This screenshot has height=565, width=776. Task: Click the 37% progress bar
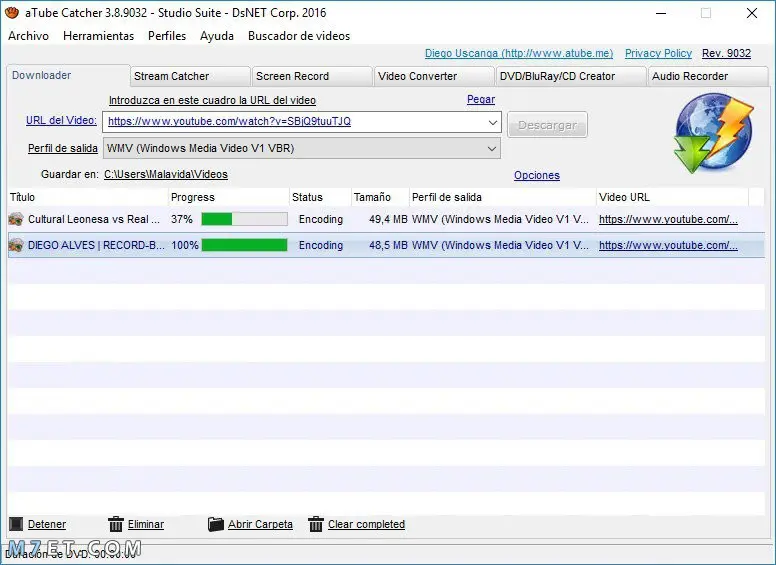click(244, 219)
